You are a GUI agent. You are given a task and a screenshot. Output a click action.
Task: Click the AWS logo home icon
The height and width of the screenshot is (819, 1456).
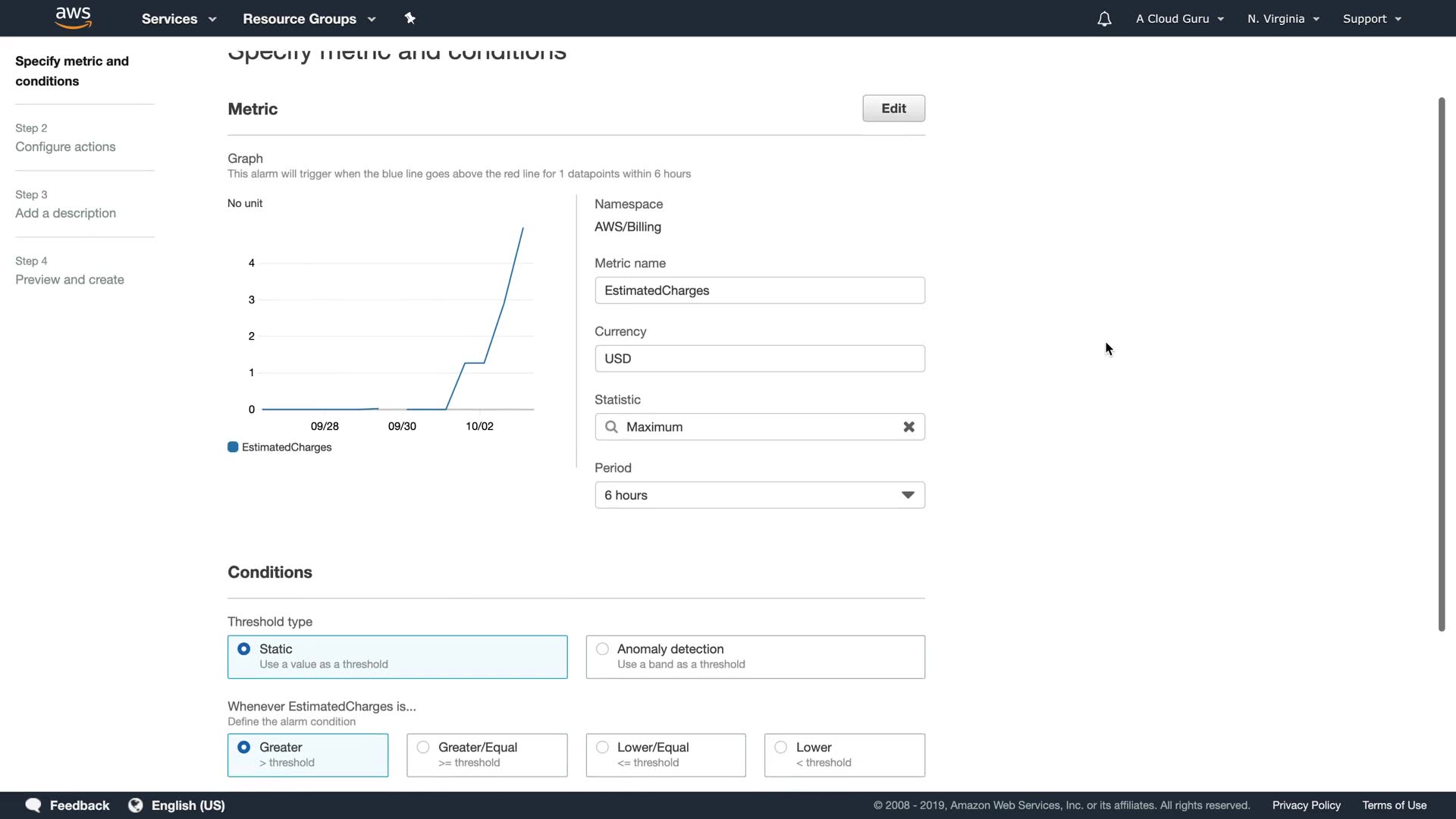[x=74, y=17]
